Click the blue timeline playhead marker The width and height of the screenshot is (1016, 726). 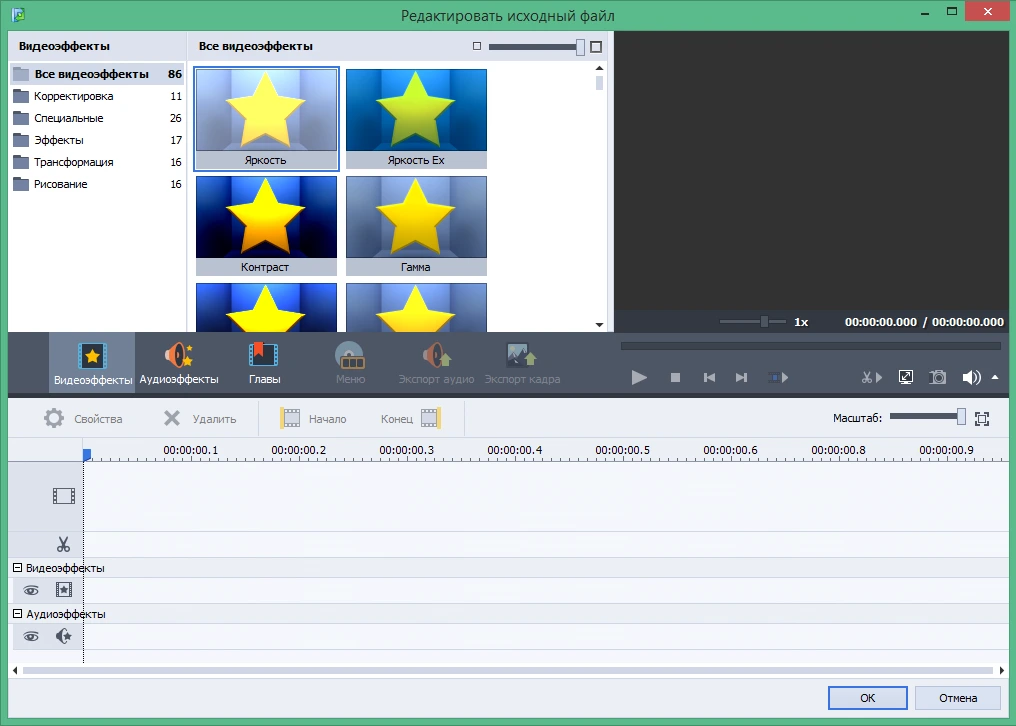click(87, 455)
